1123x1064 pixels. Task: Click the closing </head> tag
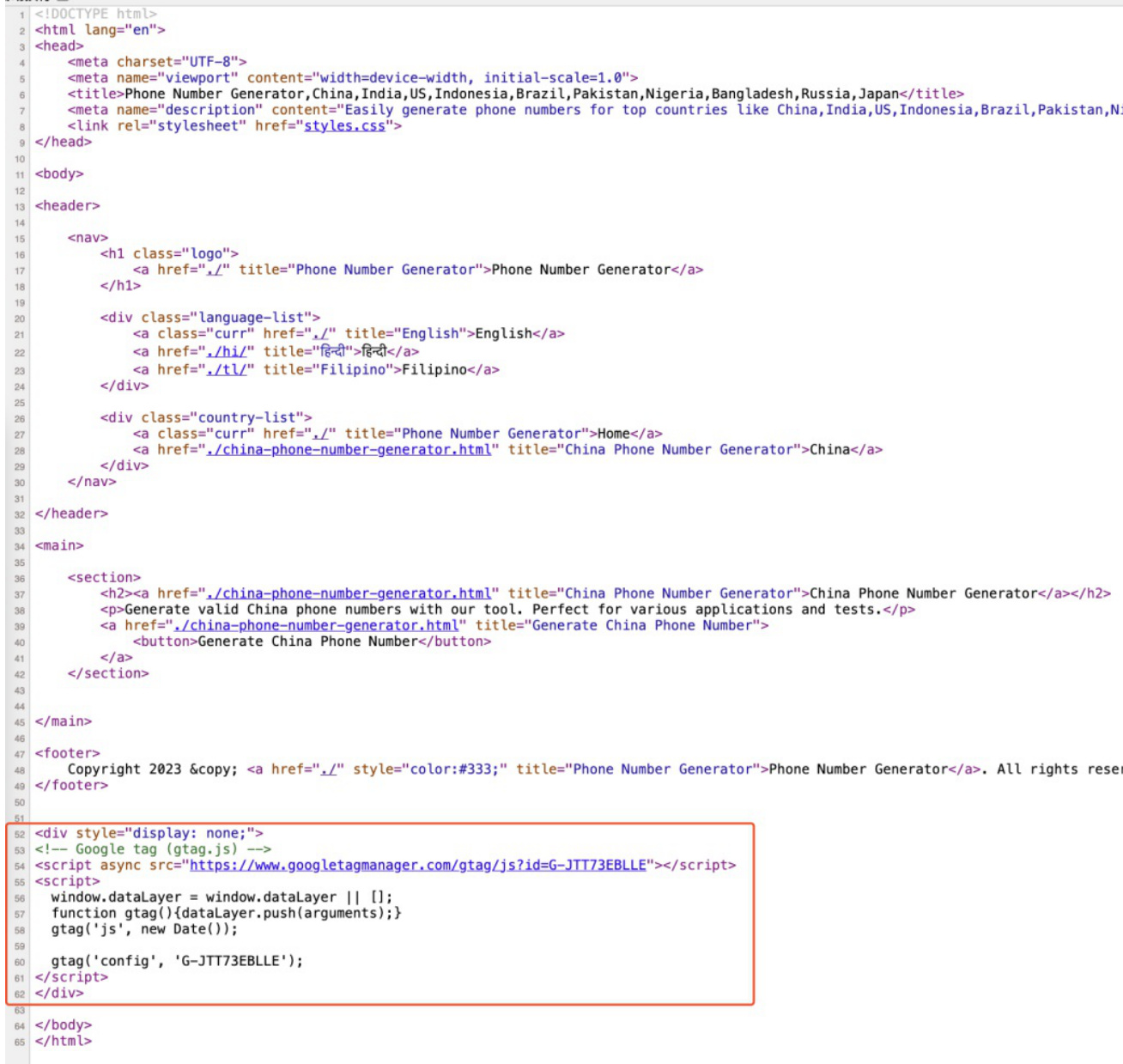64,142
